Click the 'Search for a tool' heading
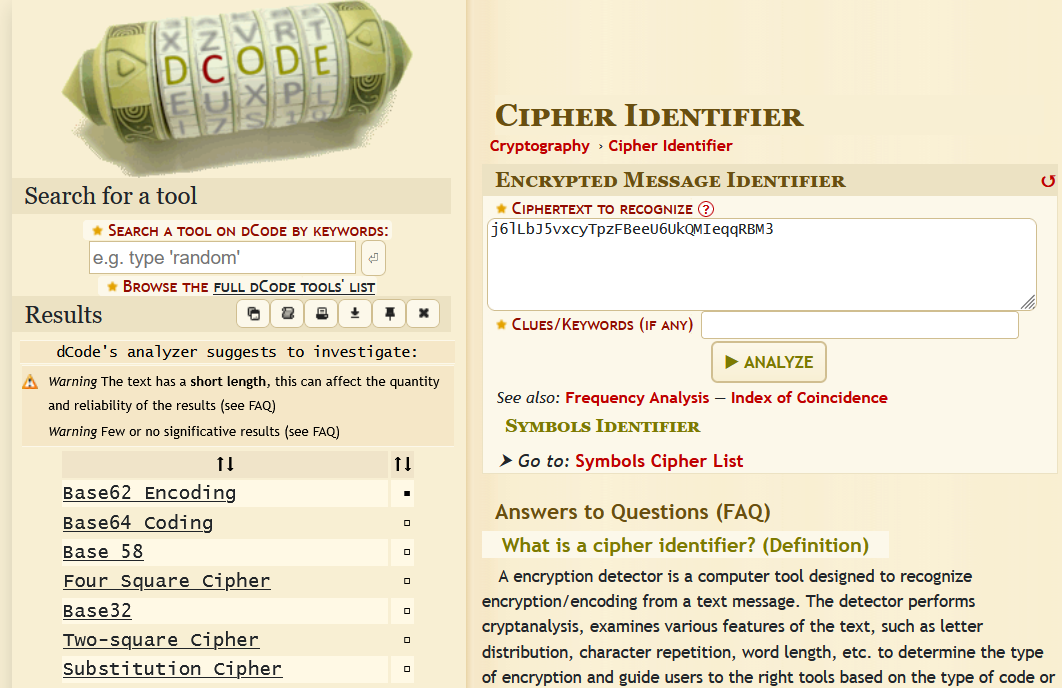 coord(110,196)
